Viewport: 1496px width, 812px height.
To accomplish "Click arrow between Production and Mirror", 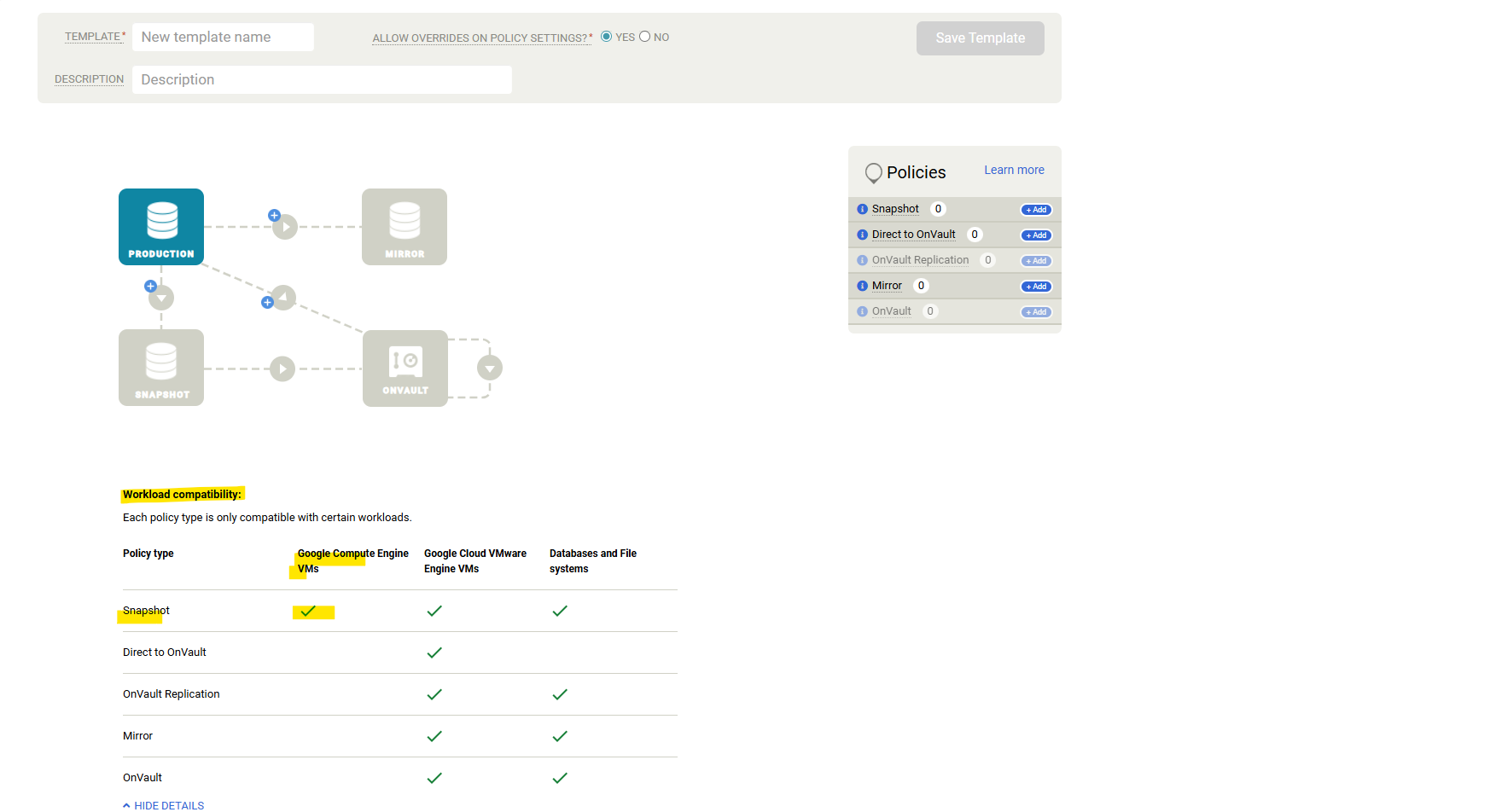I will tap(285, 227).
